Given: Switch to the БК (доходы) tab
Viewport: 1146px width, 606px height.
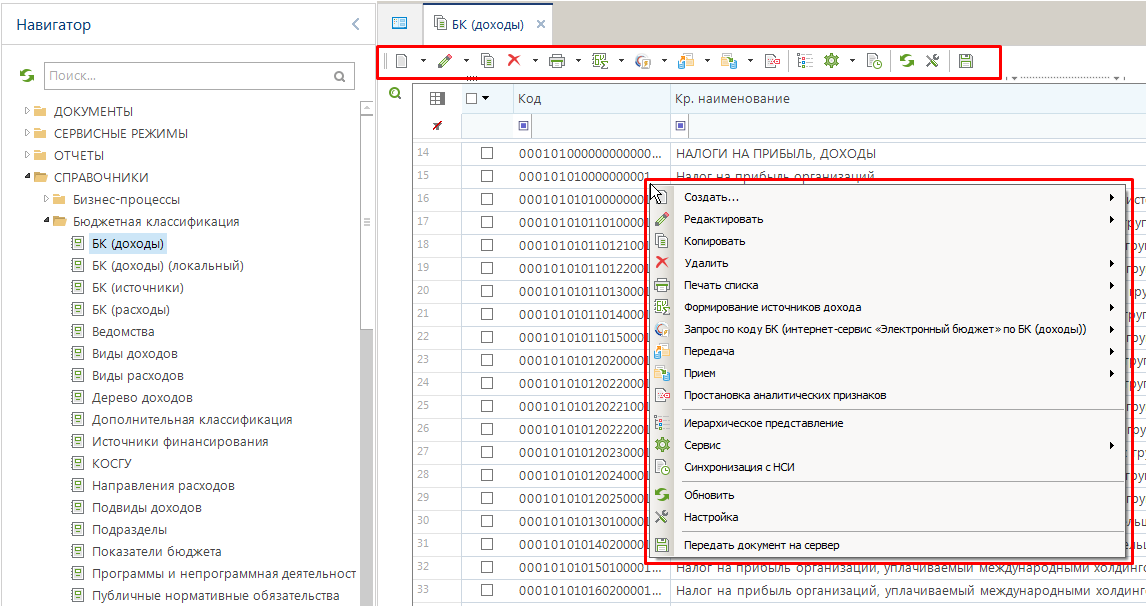Looking at the screenshot, I should [487, 24].
